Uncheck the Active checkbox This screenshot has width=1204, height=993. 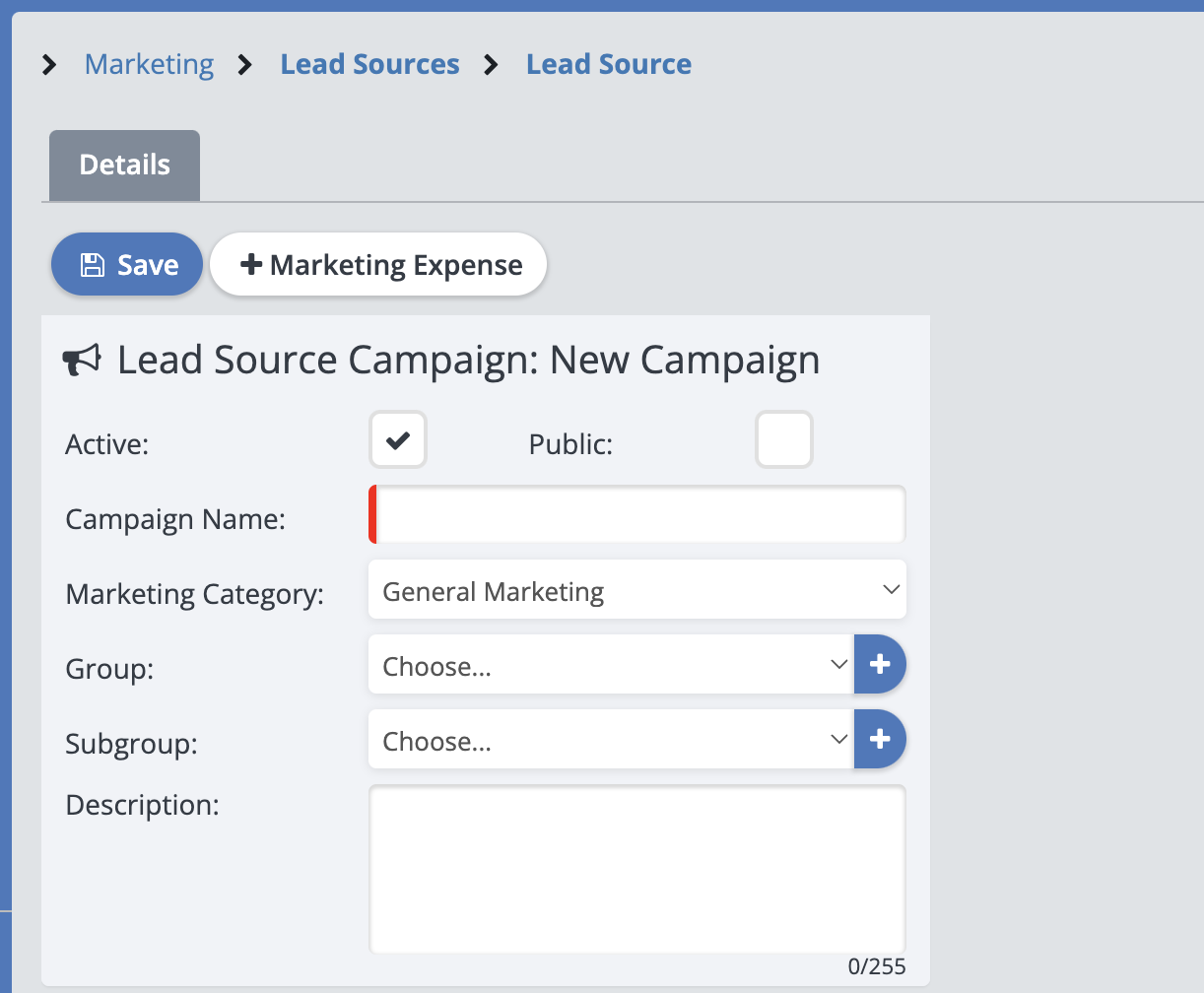click(x=398, y=439)
